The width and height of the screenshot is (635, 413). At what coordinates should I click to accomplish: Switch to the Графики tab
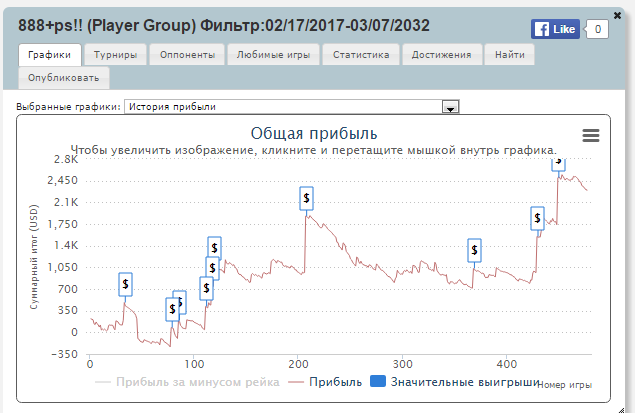[50, 55]
